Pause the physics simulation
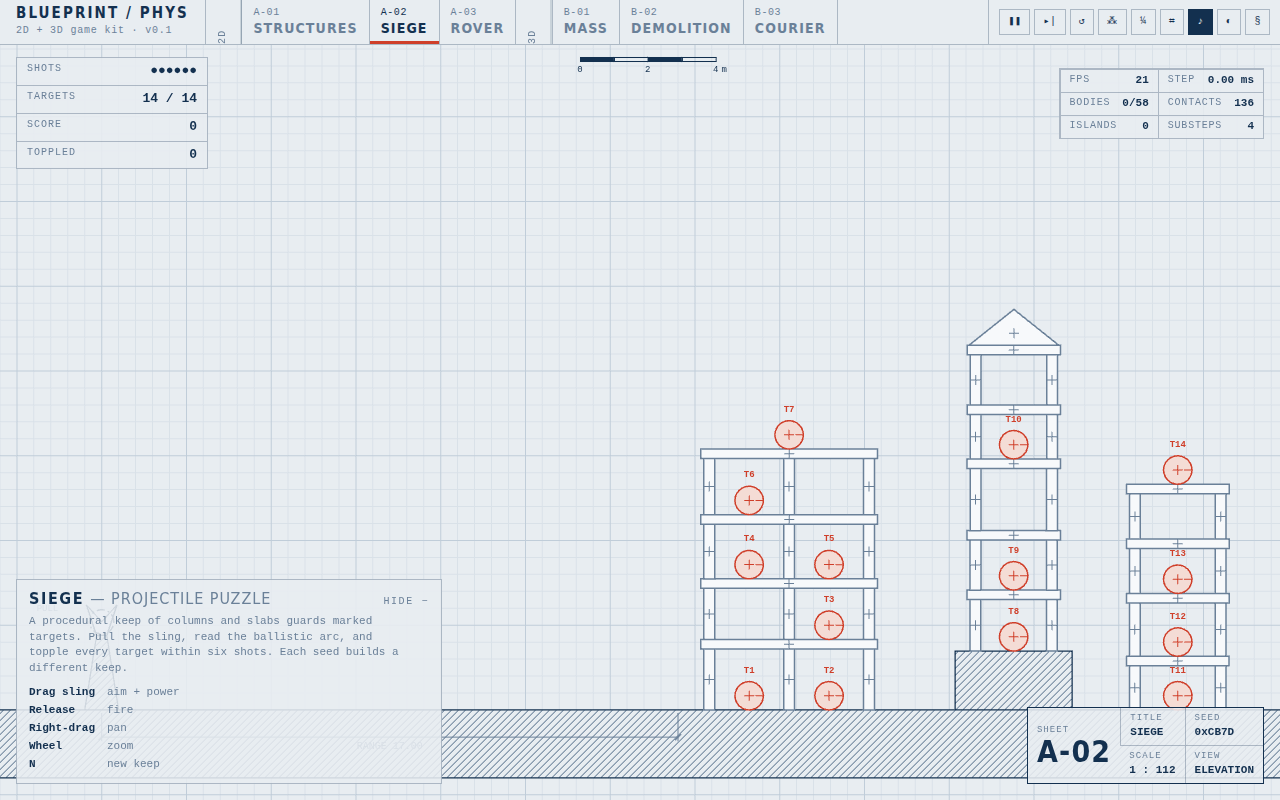This screenshot has height=800, width=1280. [x=1014, y=22]
